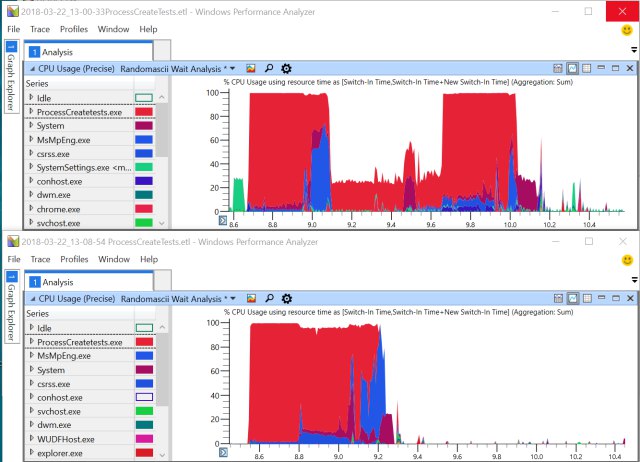This screenshot has width=640, height=462.
Task: Maximize the CPU Usage panel in bottom window
Action: tap(616, 298)
